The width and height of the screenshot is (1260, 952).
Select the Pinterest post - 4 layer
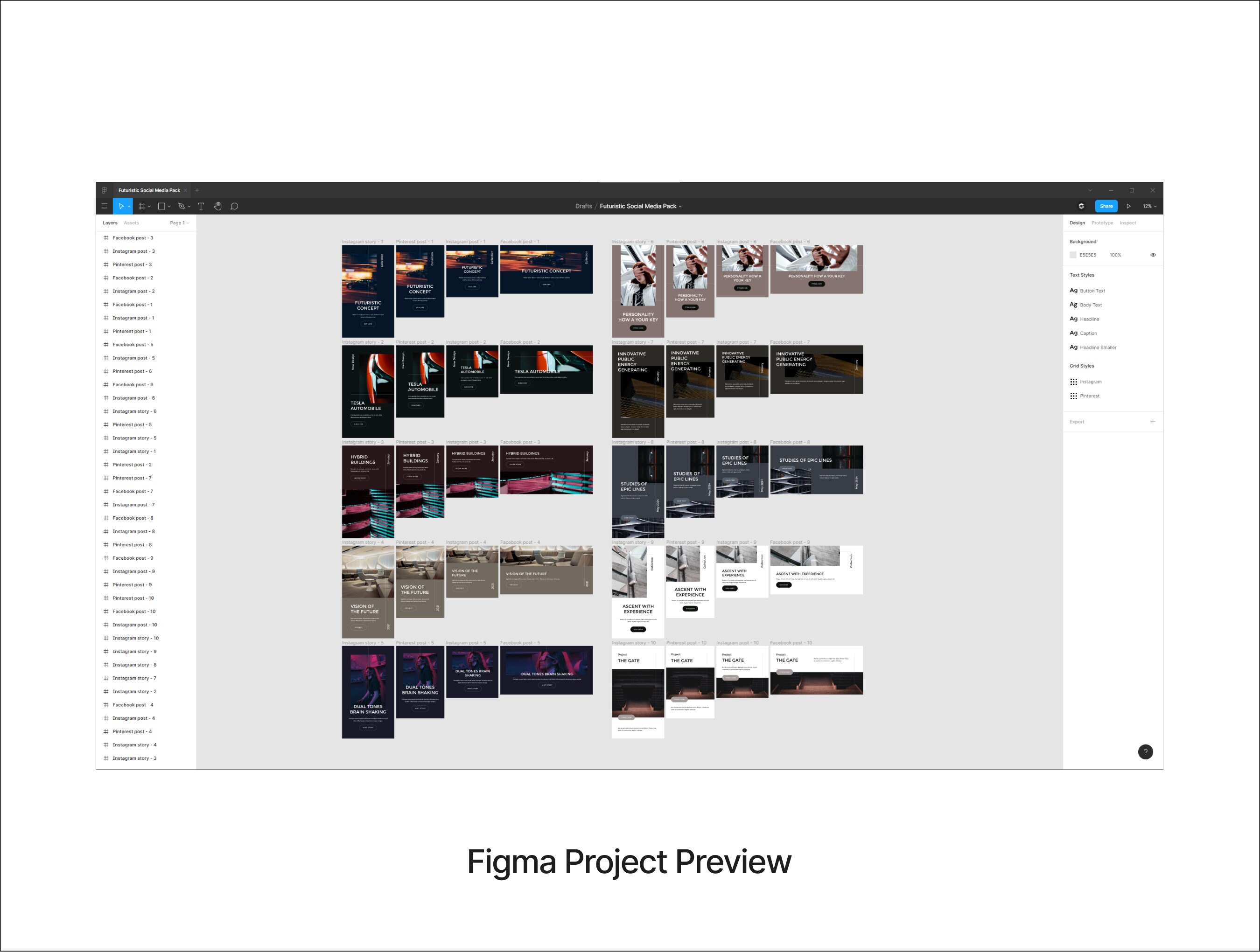point(147,731)
